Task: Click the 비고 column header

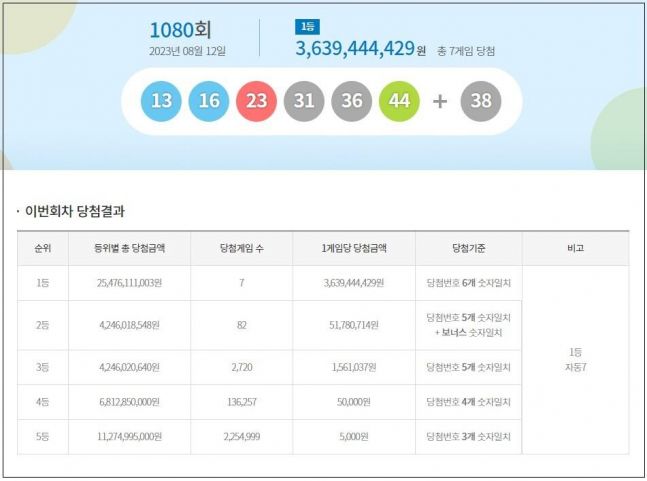Action: click(575, 248)
